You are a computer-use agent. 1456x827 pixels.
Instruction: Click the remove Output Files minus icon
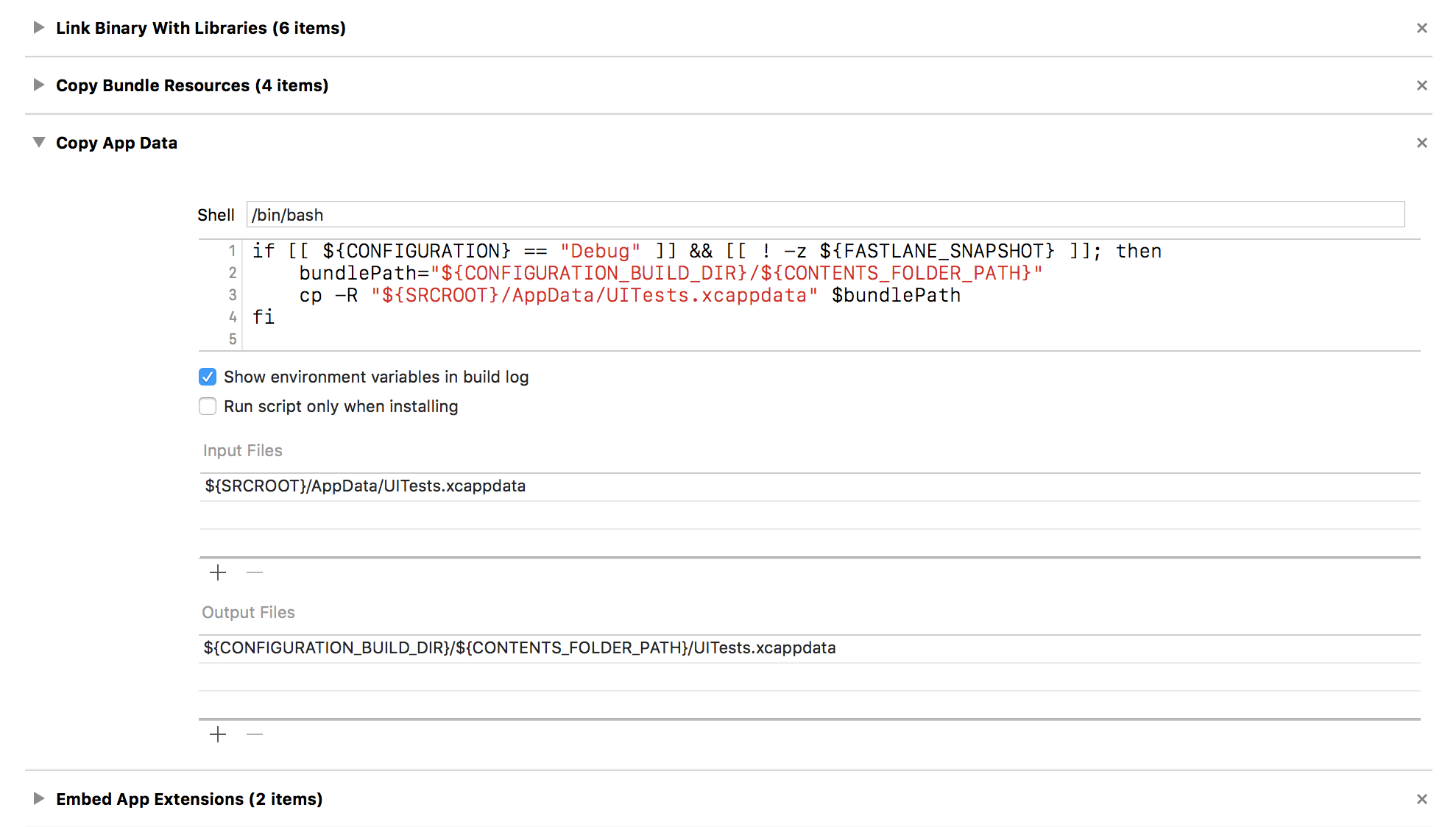[254, 734]
